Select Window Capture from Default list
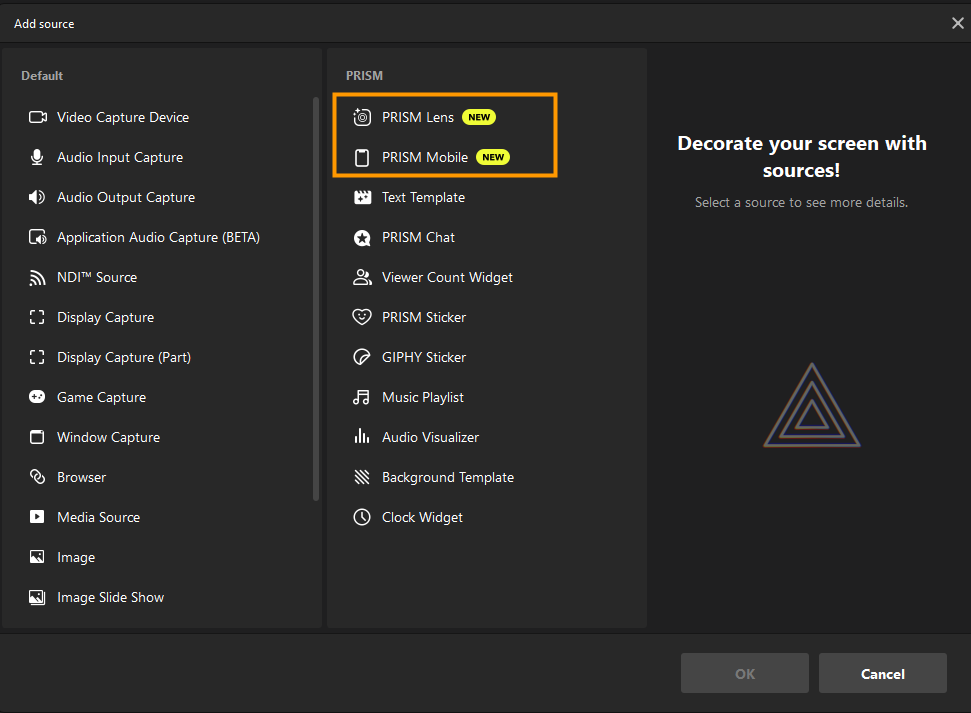This screenshot has width=971, height=713. pyautogui.click(x=108, y=437)
